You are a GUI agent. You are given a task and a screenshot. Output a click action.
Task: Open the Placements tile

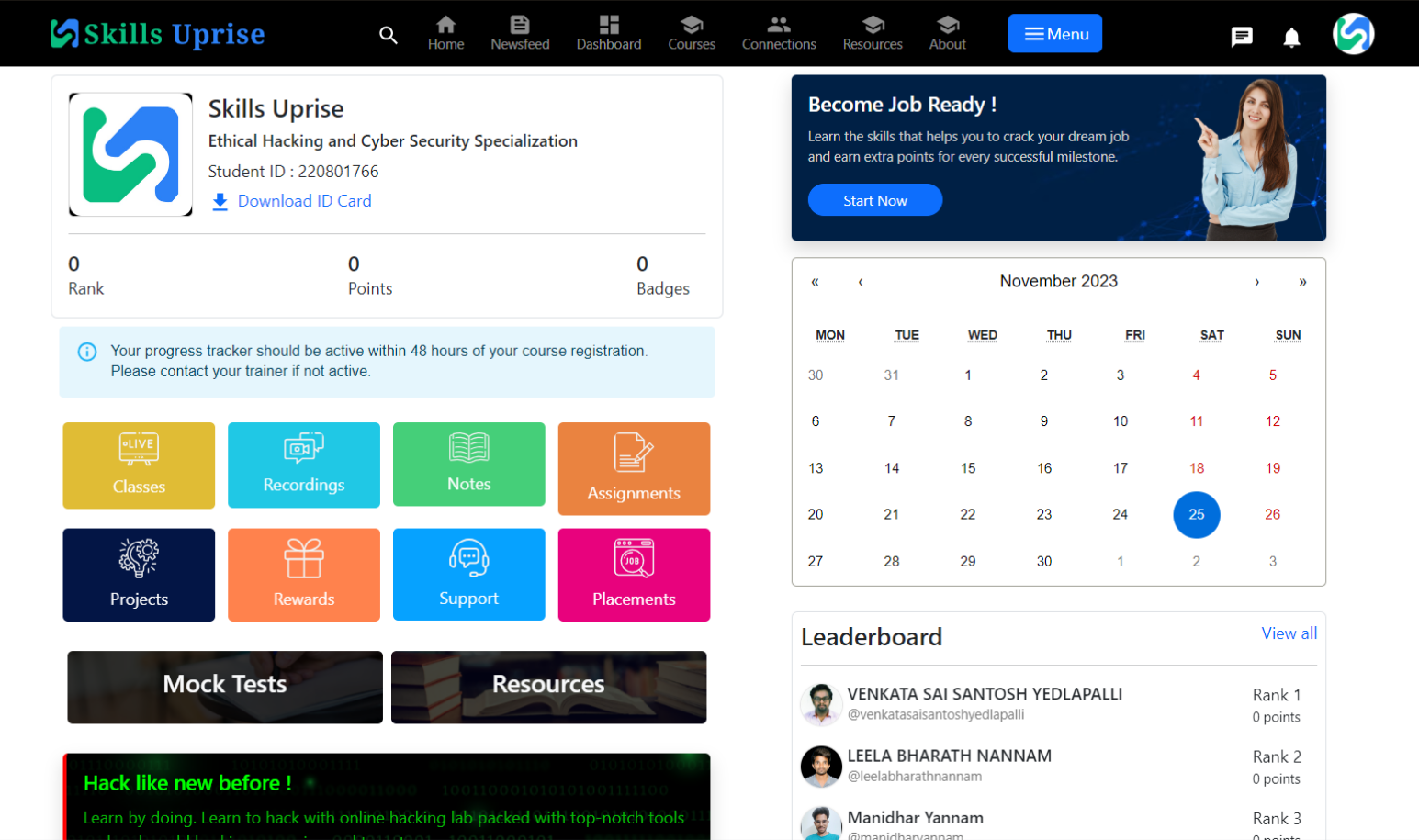(634, 575)
